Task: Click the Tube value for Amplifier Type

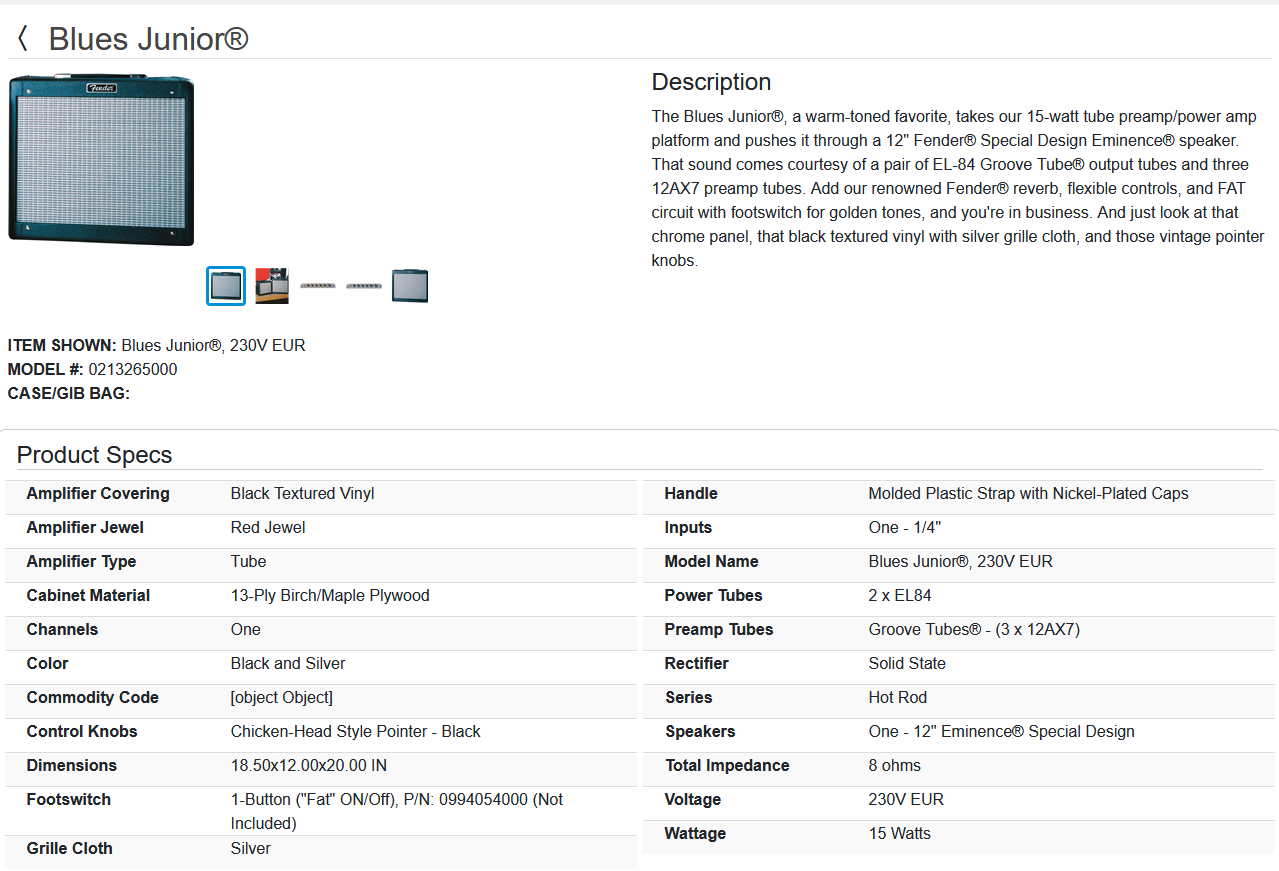Action: [x=249, y=561]
